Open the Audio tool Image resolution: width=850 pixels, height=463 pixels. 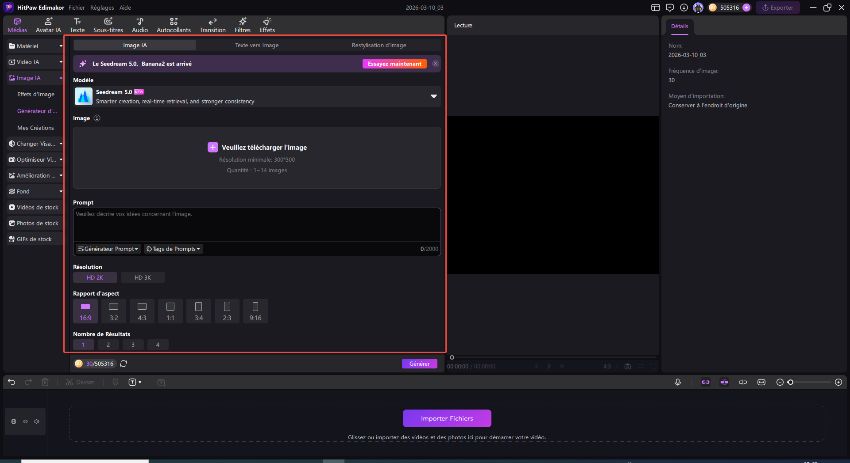pyautogui.click(x=140, y=25)
